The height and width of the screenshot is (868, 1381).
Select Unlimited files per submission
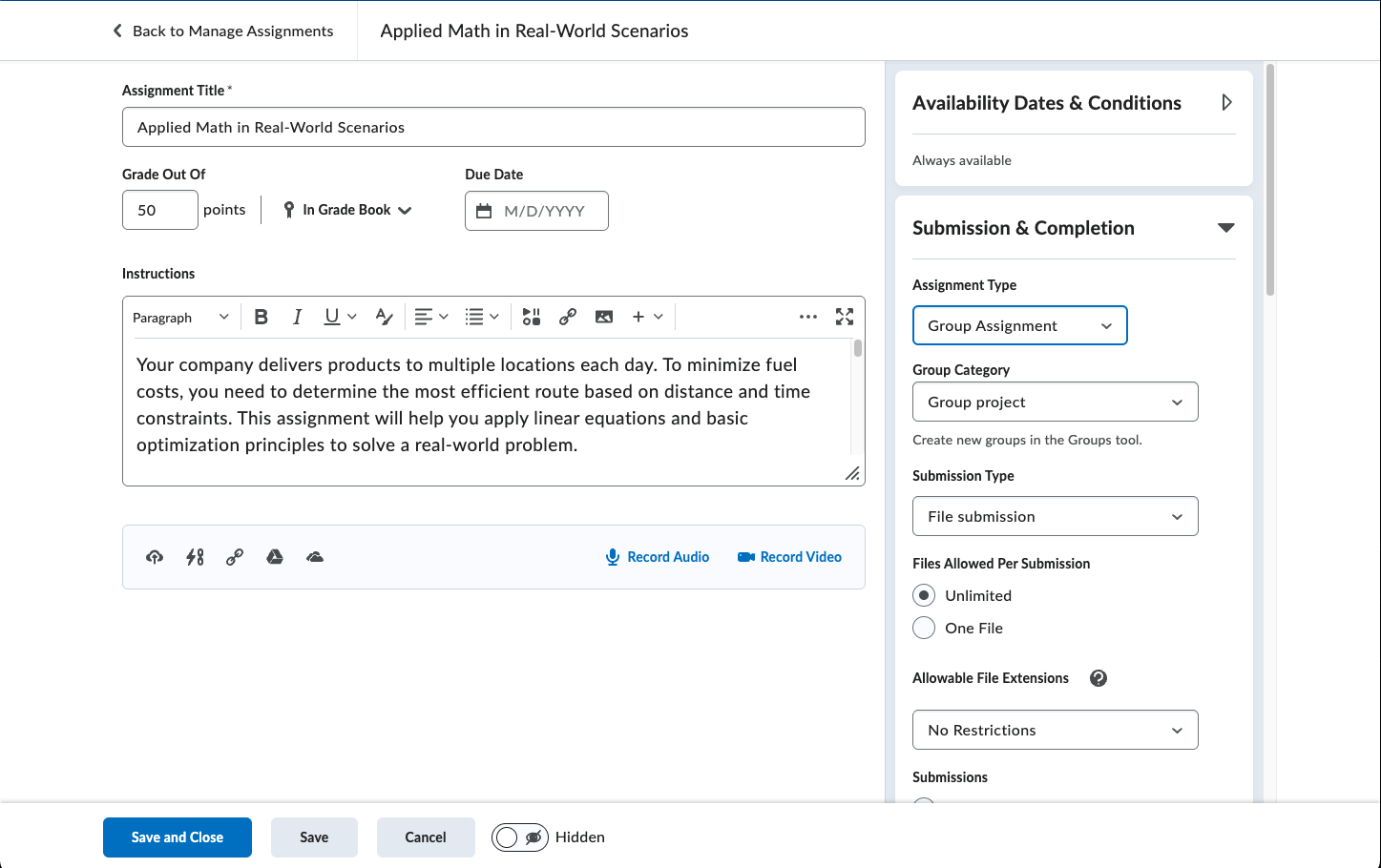coord(924,595)
